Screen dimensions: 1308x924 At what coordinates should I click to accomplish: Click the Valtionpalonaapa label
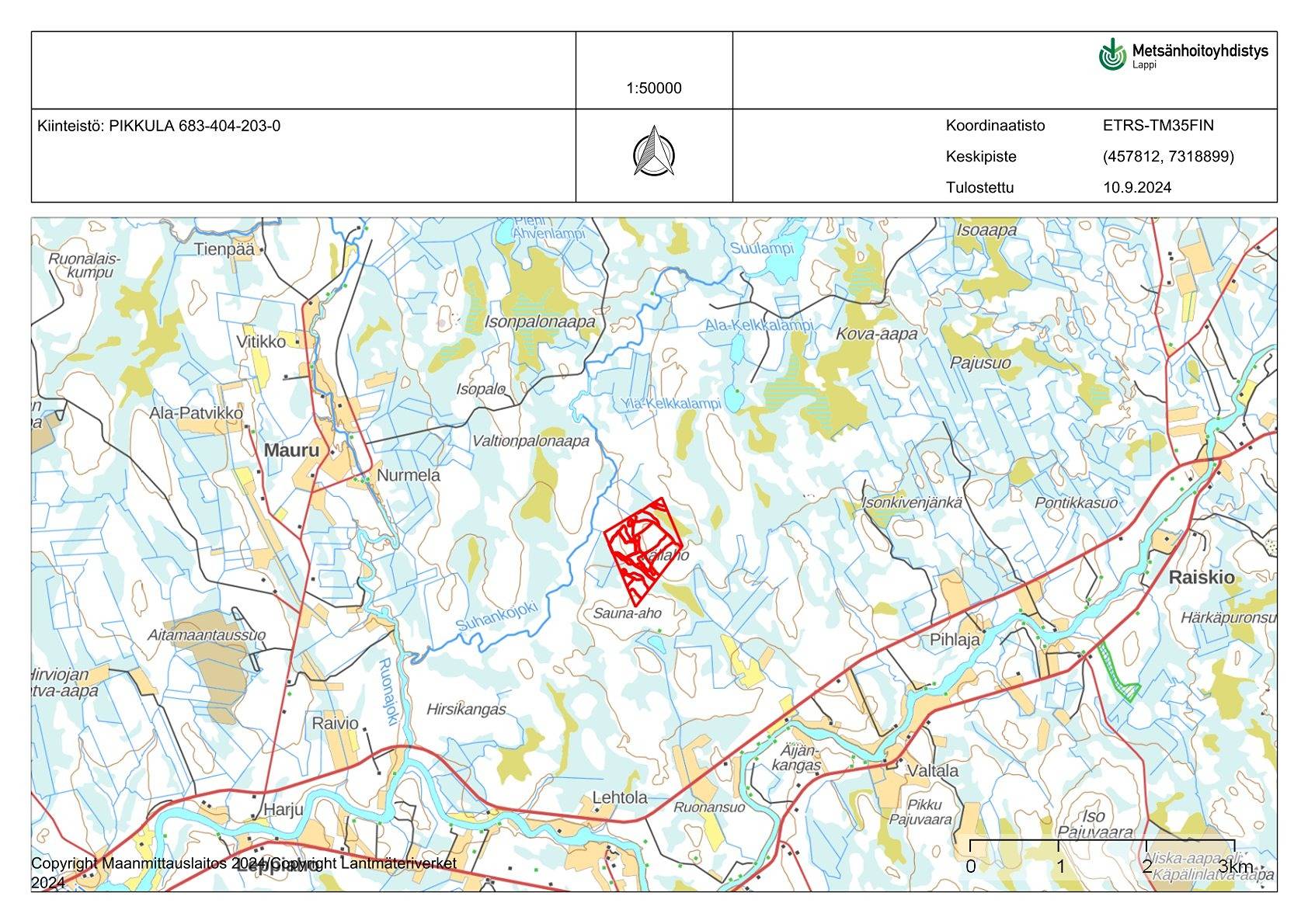tap(531, 441)
